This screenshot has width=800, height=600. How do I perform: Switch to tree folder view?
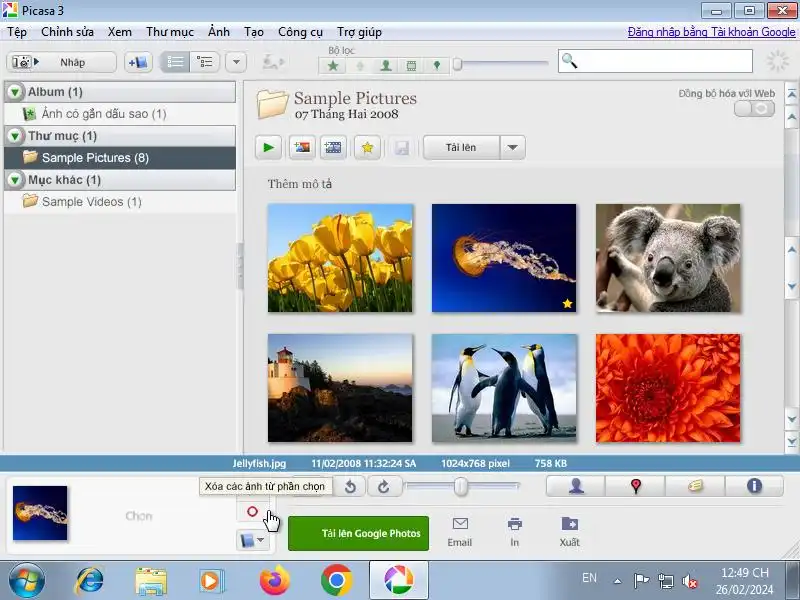click(205, 62)
